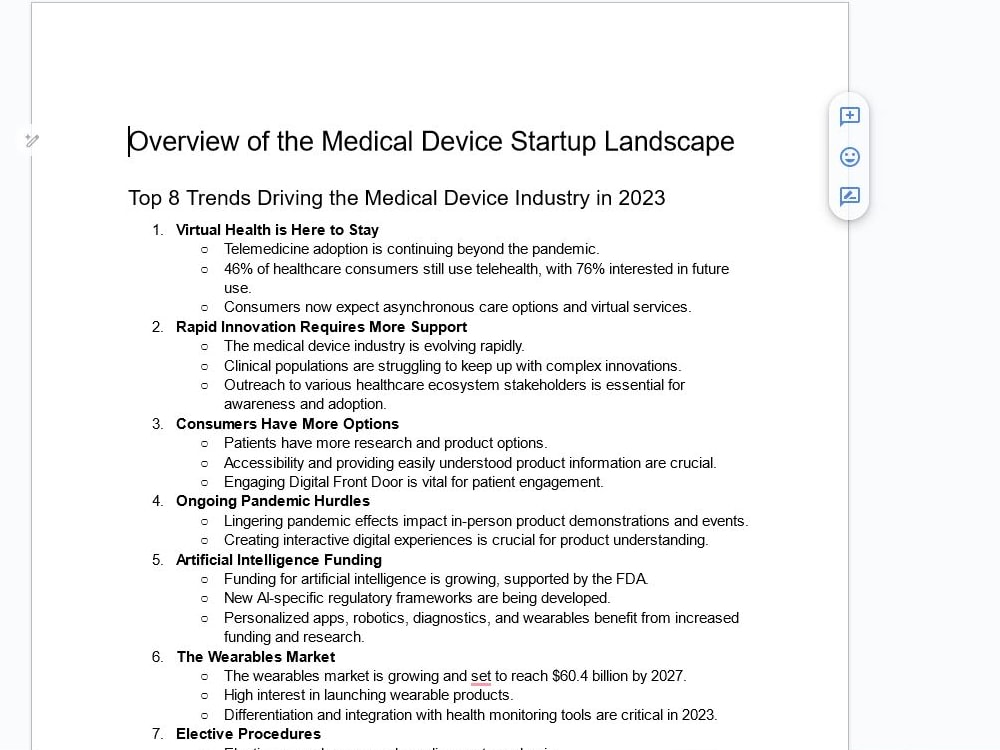
Task: Click the heading 'Top 8 Trends Driving the Medical Device Industry in 2023'
Action: pos(397,198)
